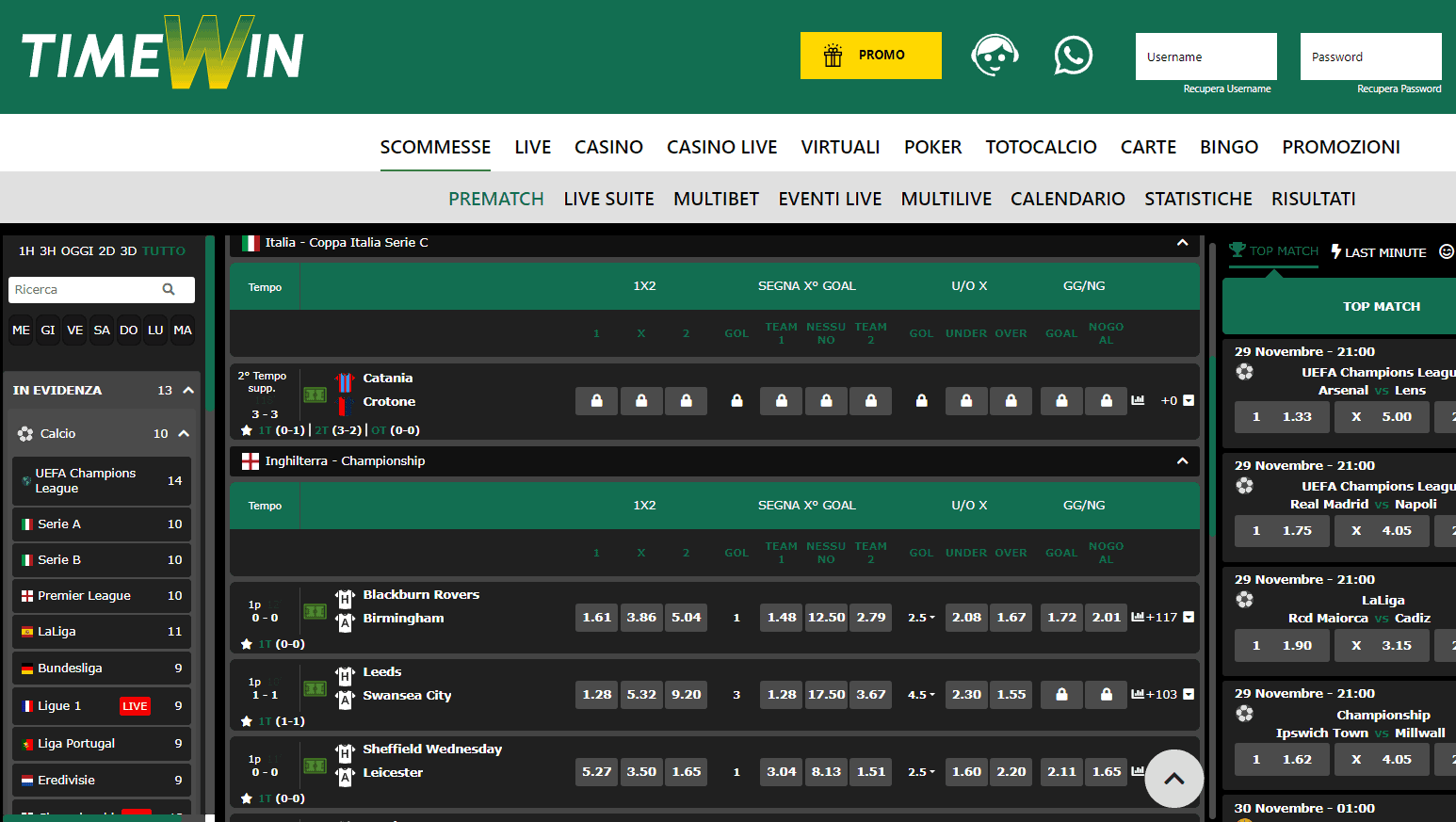Toggle favorite star for Sheffield Wednesday-Leicester

click(x=247, y=798)
